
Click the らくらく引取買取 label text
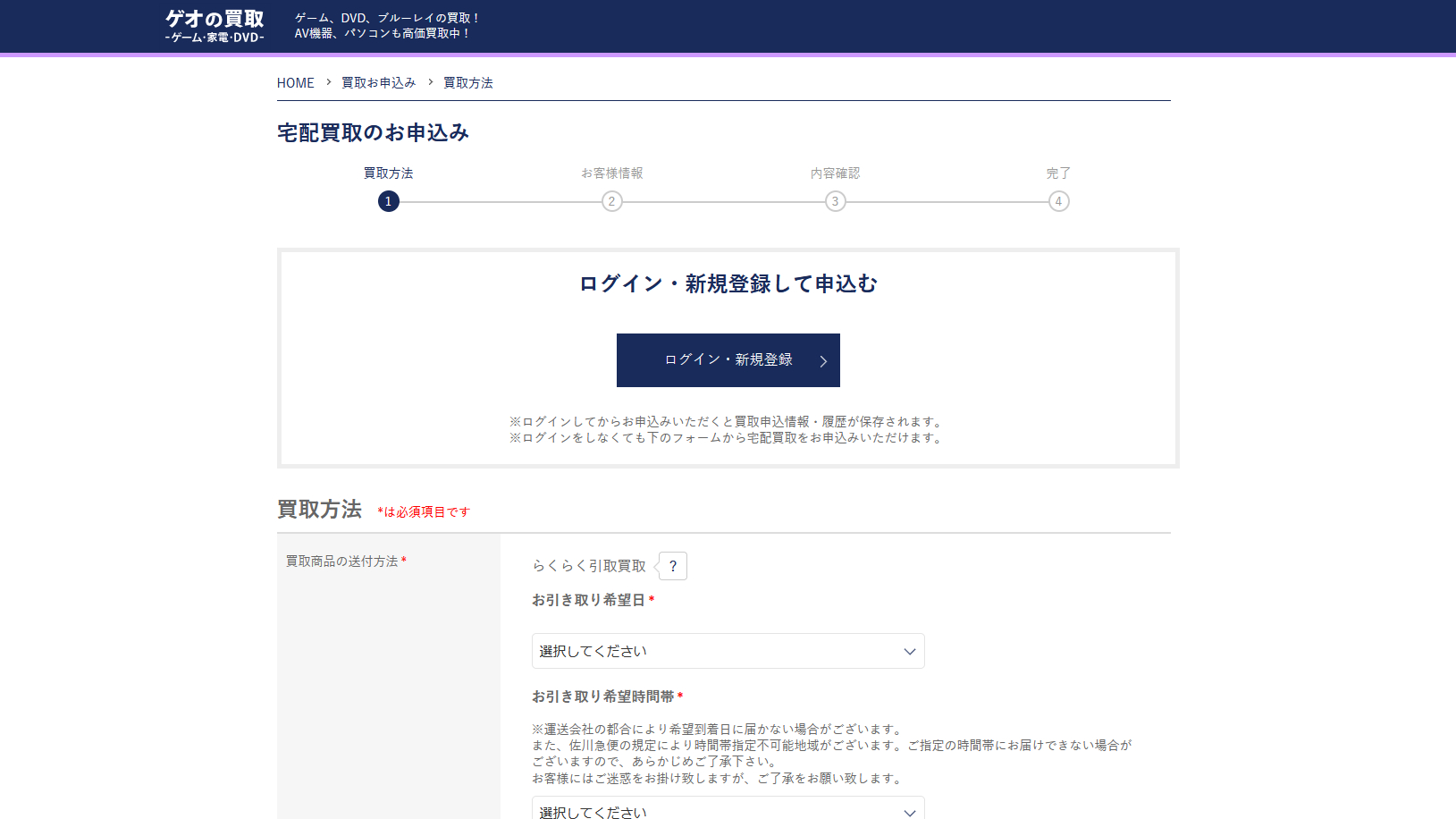click(589, 566)
